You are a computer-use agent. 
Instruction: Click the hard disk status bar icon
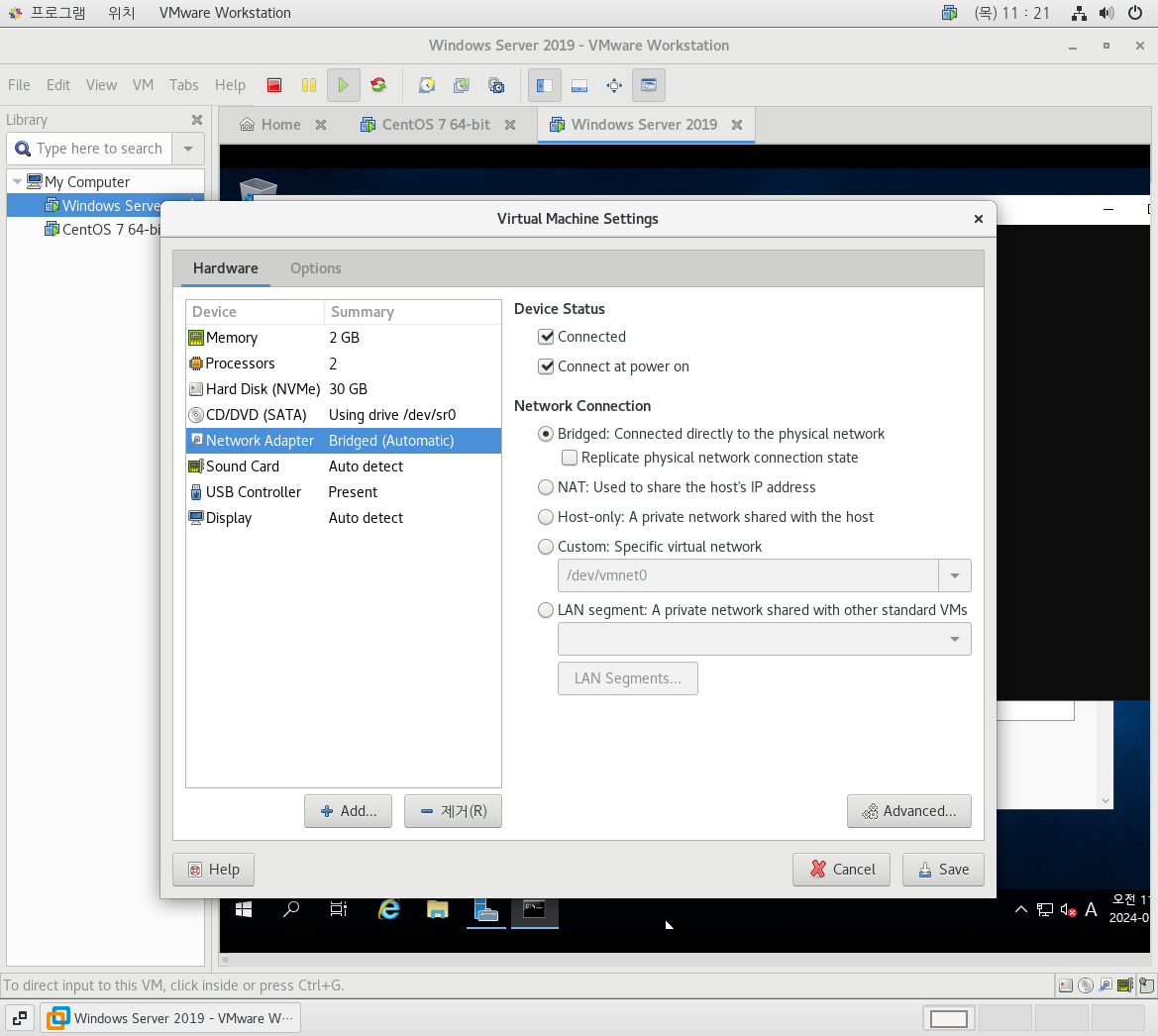[1066, 985]
